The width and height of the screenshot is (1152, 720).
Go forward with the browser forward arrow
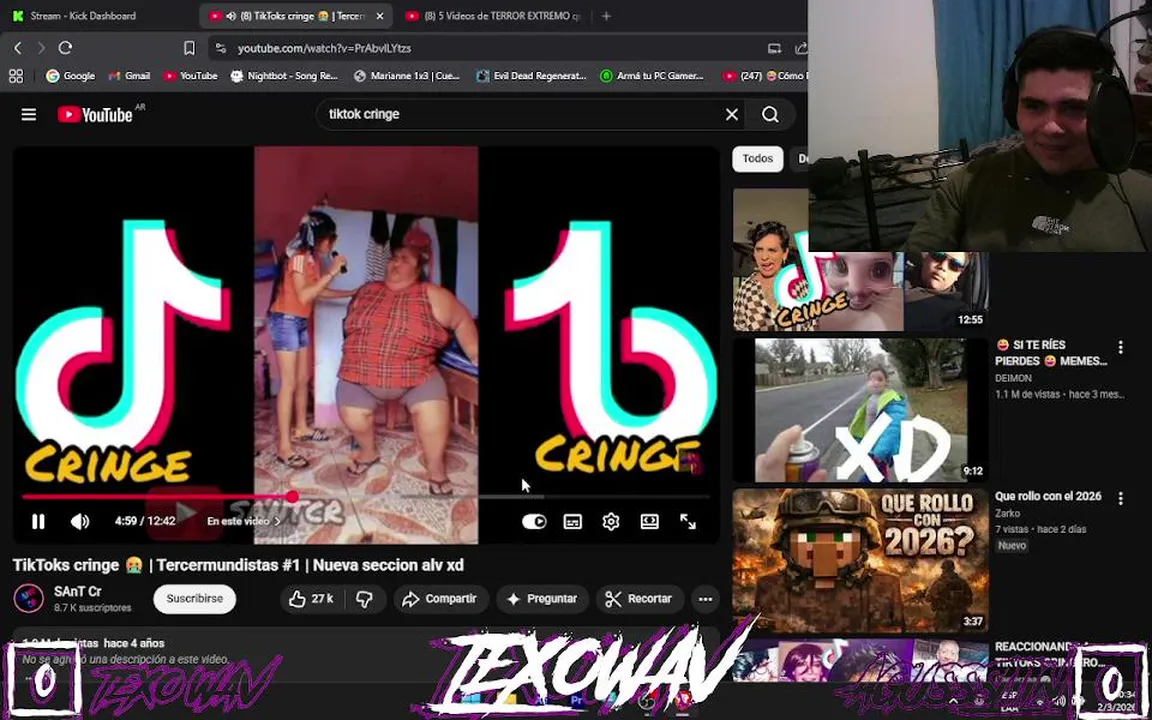pos(41,48)
